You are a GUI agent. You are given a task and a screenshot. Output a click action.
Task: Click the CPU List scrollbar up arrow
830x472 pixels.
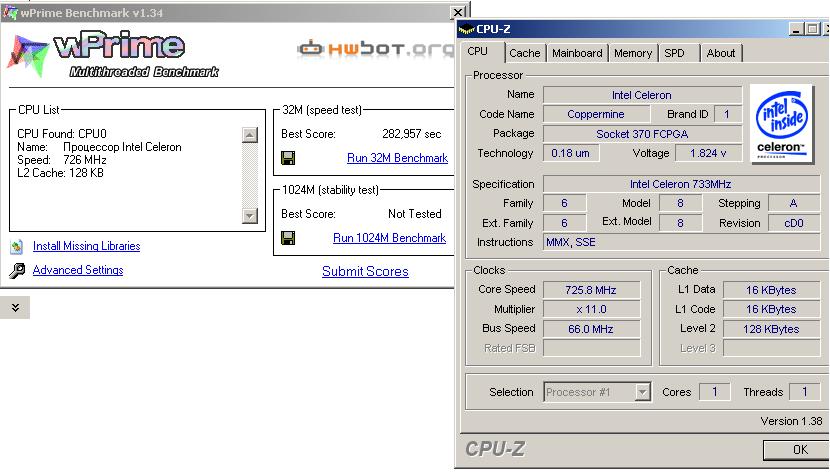click(250, 135)
